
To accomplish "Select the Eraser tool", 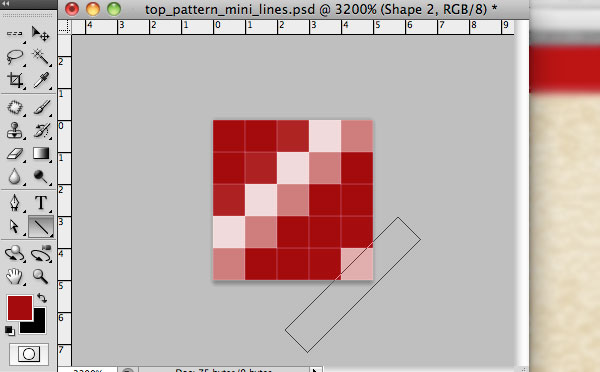I will pyautogui.click(x=15, y=154).
